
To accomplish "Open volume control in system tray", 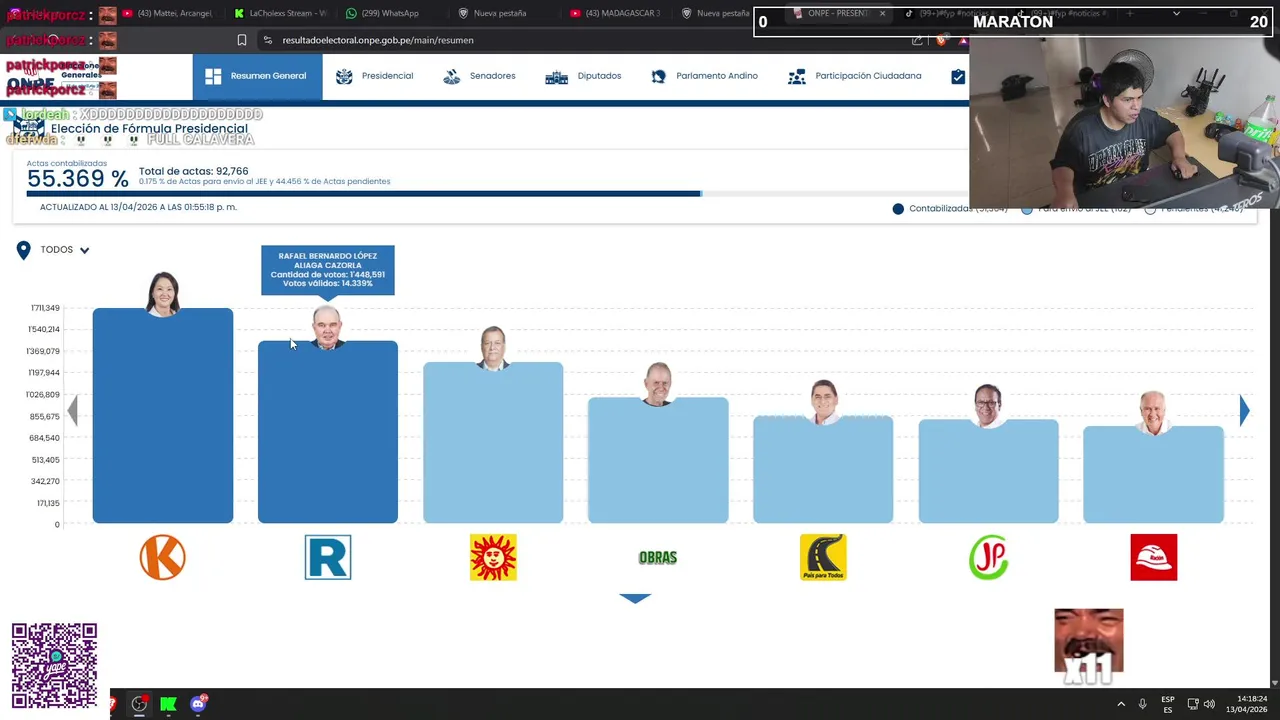I will 1209,704.
